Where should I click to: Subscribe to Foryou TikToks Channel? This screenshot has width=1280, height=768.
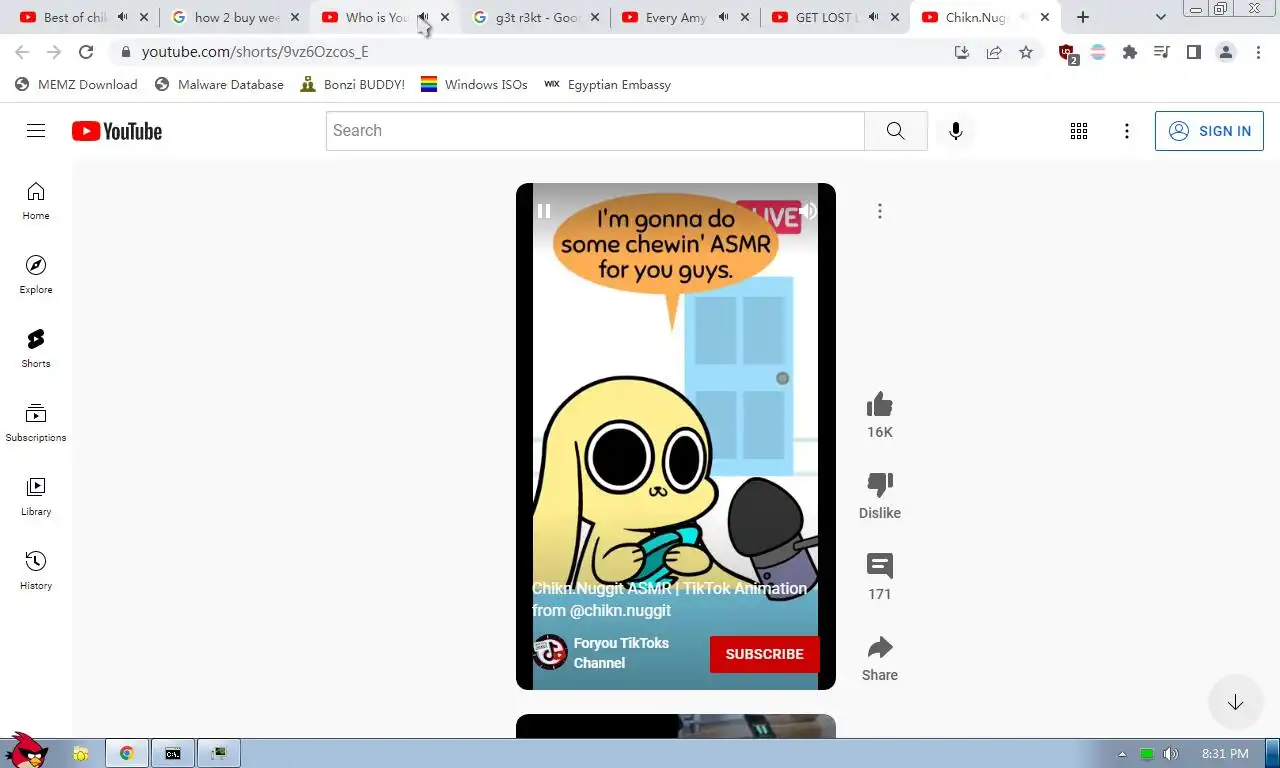[x=765, y=654]
